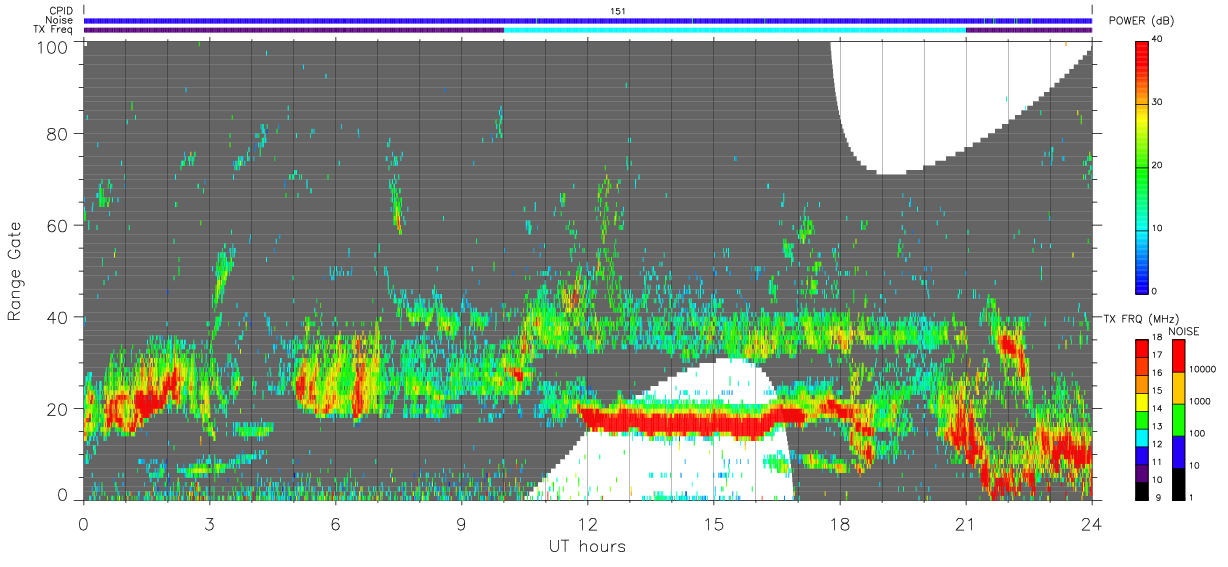Screen dimensions: 1228x567
Task: Click the 'CPID' label at top left
Action: coord(61,11)
